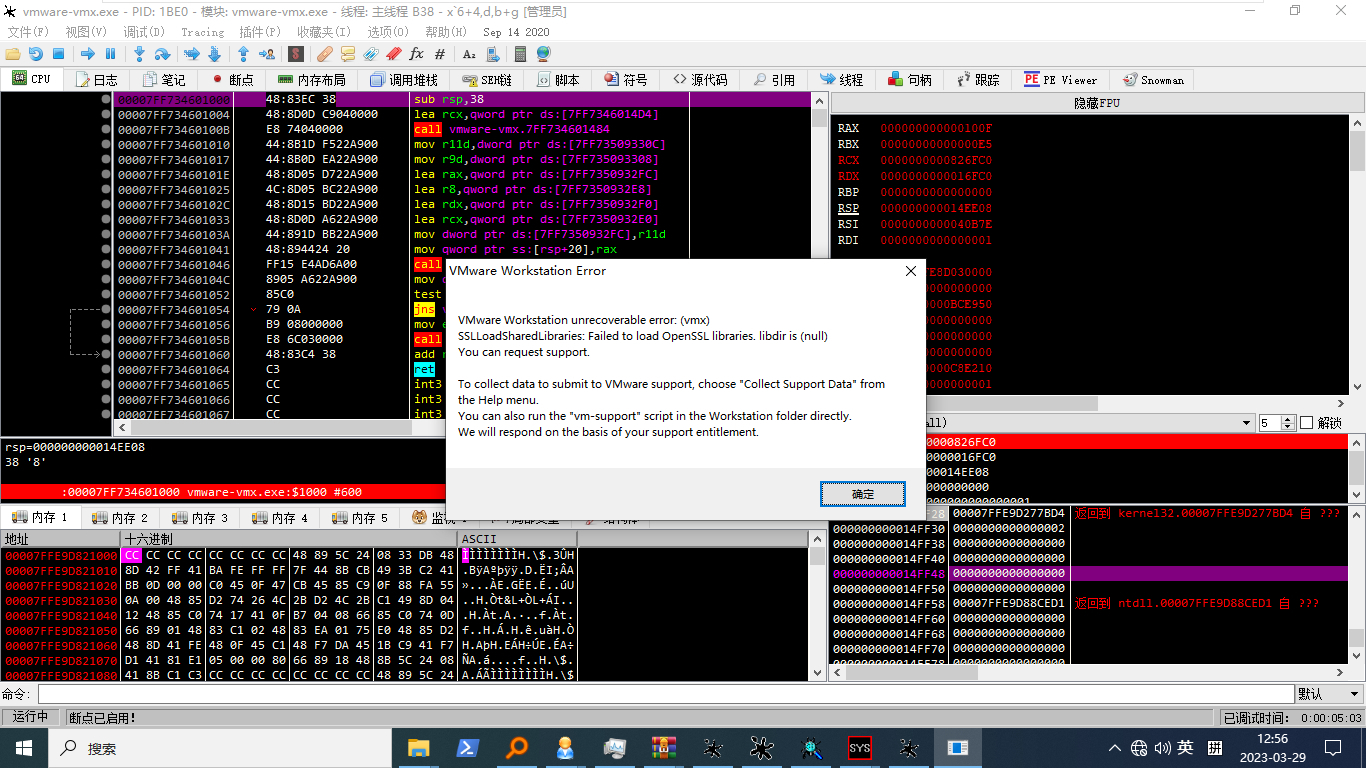1366x768 pixels.
Task: Switch to the 内存布局 tab
Action: coord(310,80)
